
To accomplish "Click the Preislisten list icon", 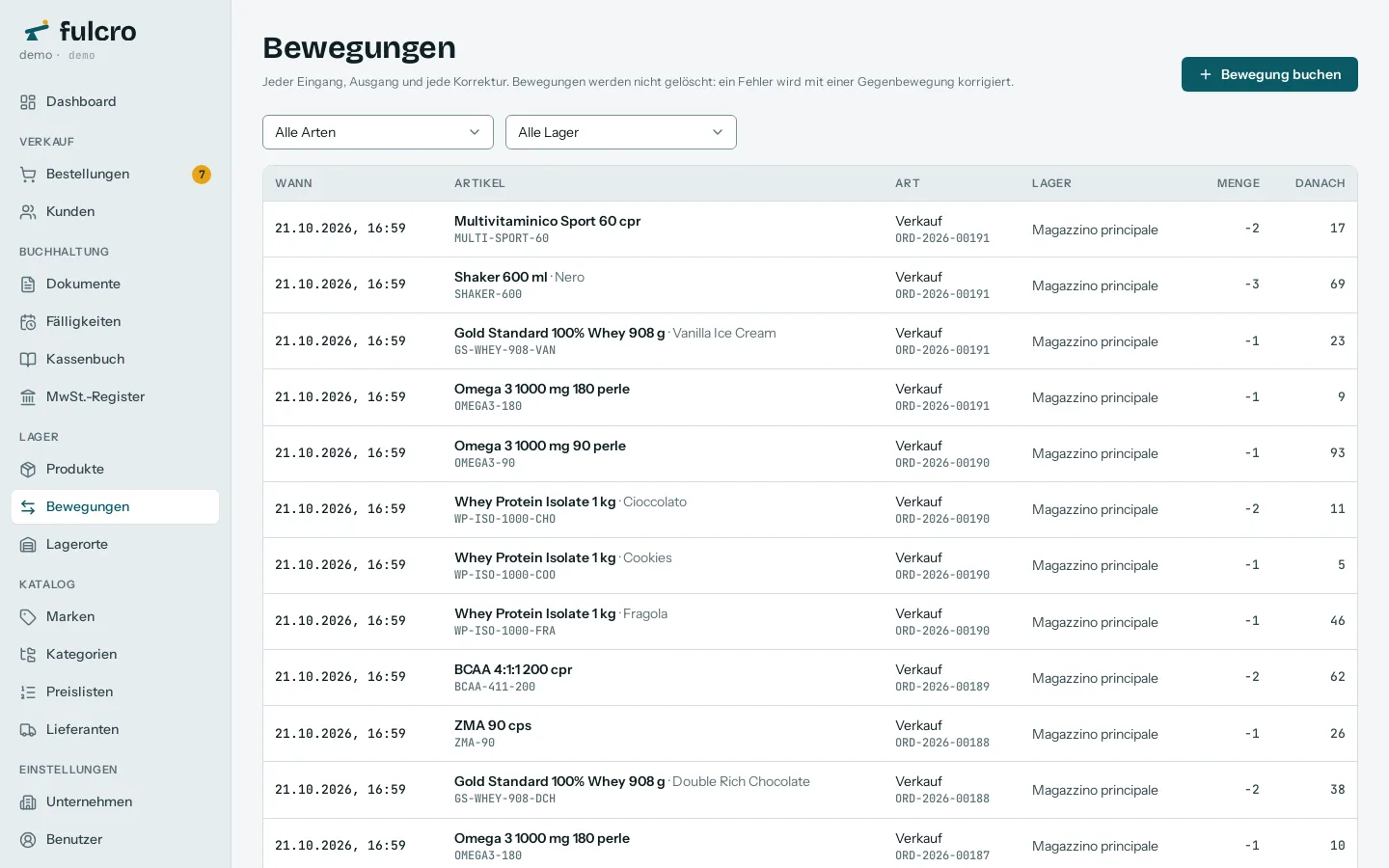I will pyautogui.click(x=28, y=692).
